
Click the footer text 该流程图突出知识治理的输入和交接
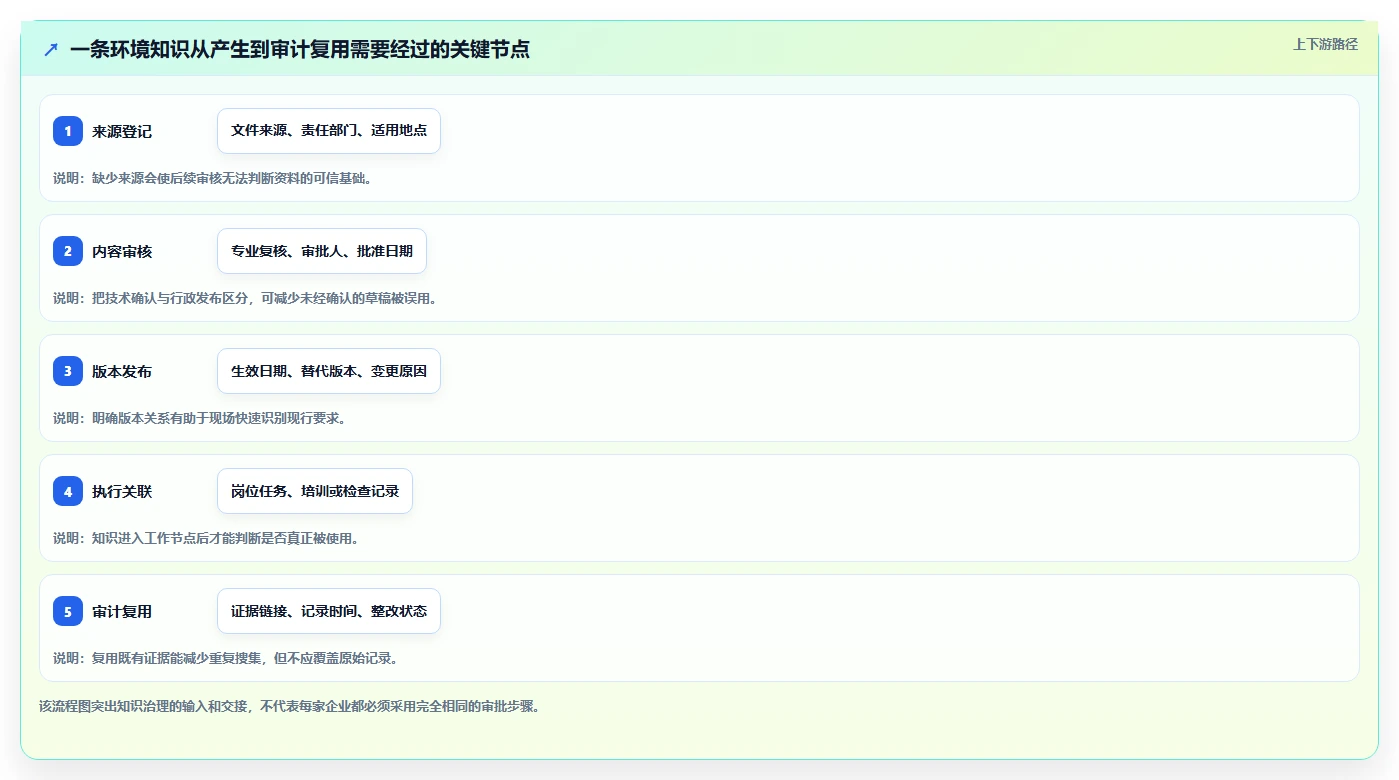[144, 706]
